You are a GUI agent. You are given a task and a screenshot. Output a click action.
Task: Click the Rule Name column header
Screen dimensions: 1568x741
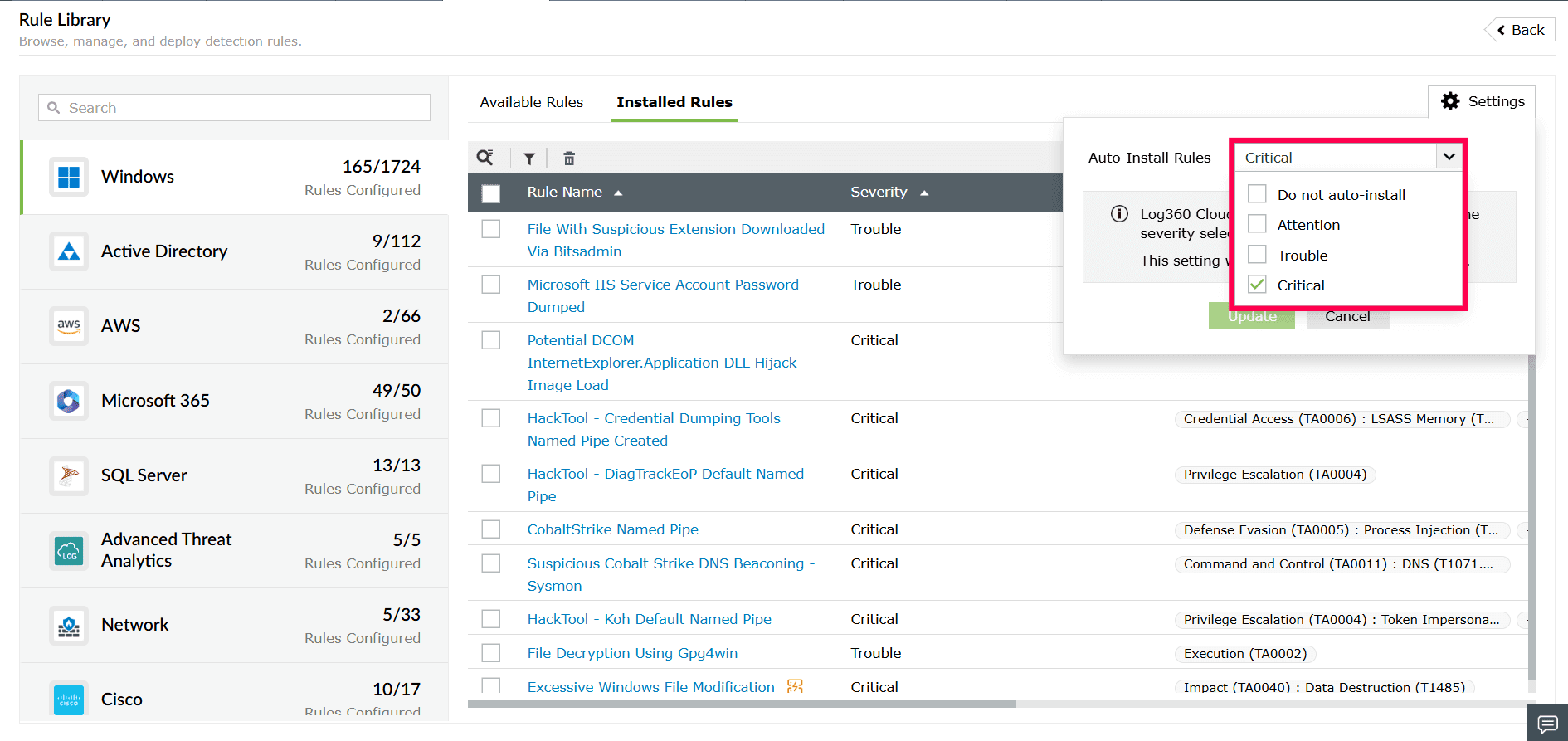[x=565, y=192]
